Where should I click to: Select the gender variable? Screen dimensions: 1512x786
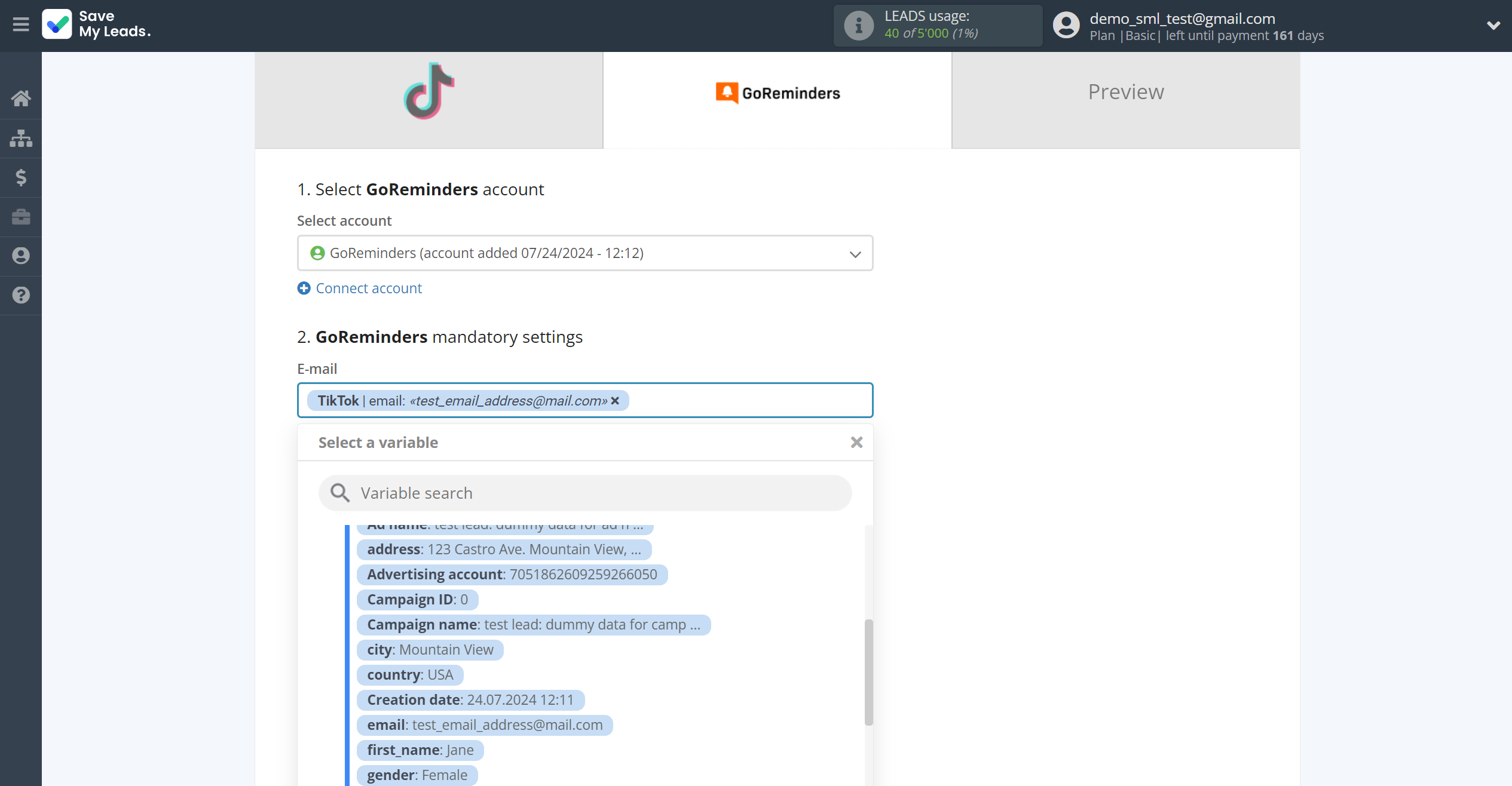(417, 775)
